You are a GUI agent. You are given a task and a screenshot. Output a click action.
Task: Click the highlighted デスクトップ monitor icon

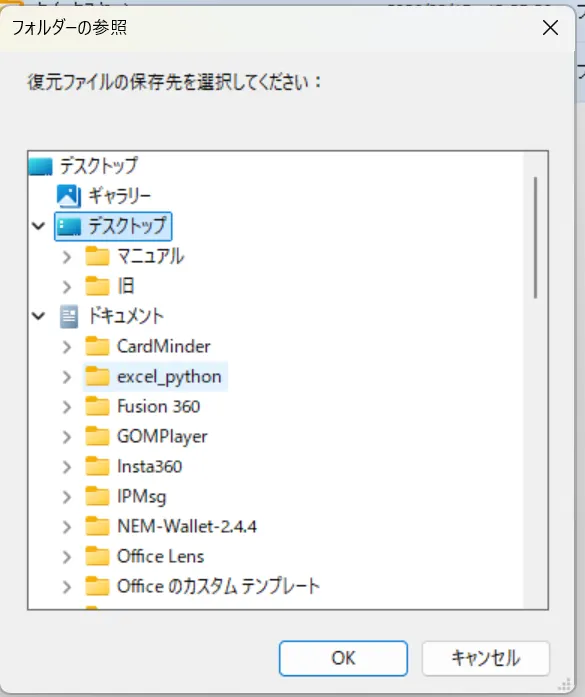[x=69, y=227]
